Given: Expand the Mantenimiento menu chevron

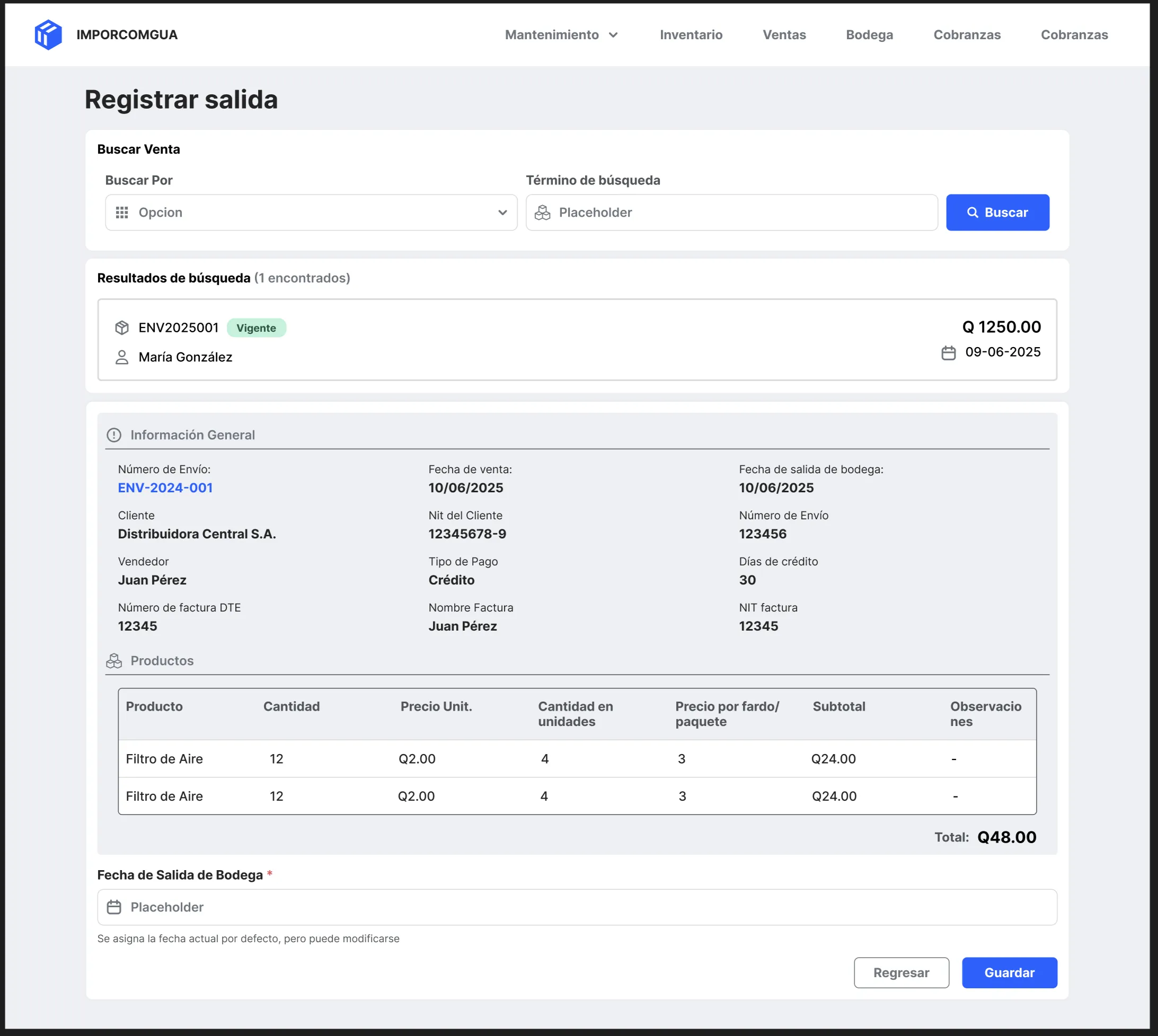Looking at the screenshot, I should (613, 36).
